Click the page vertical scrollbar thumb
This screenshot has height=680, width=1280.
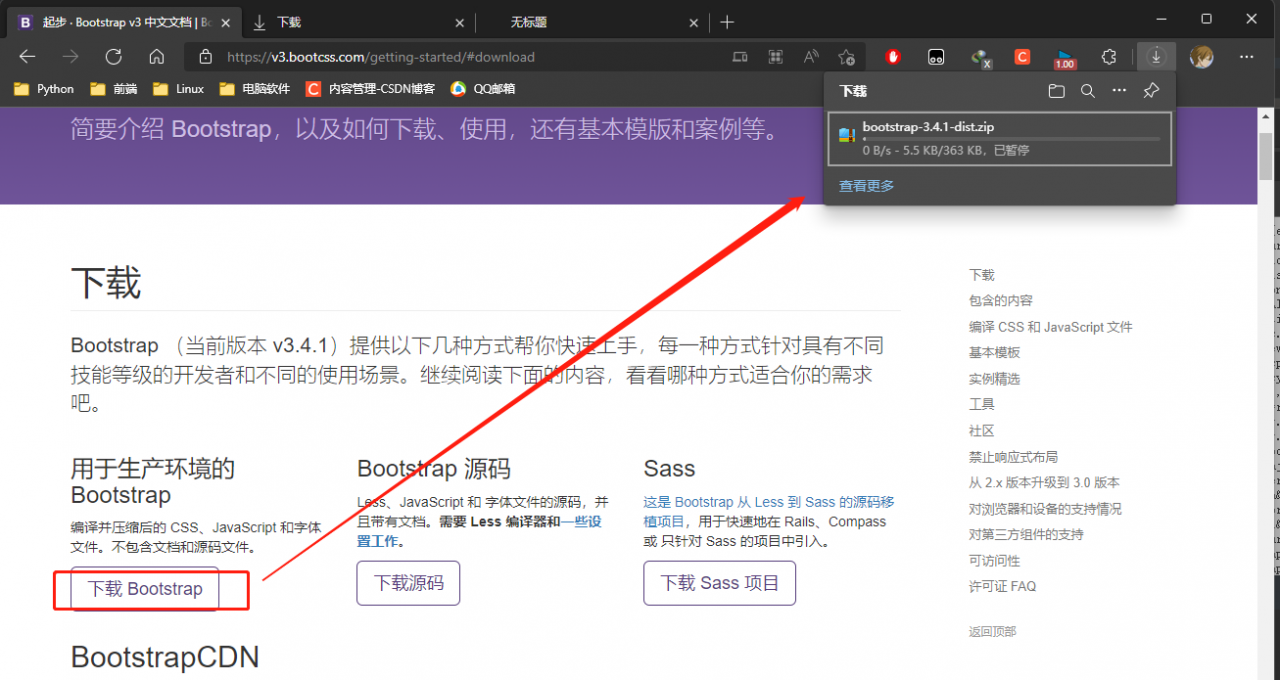[1266, 156]
